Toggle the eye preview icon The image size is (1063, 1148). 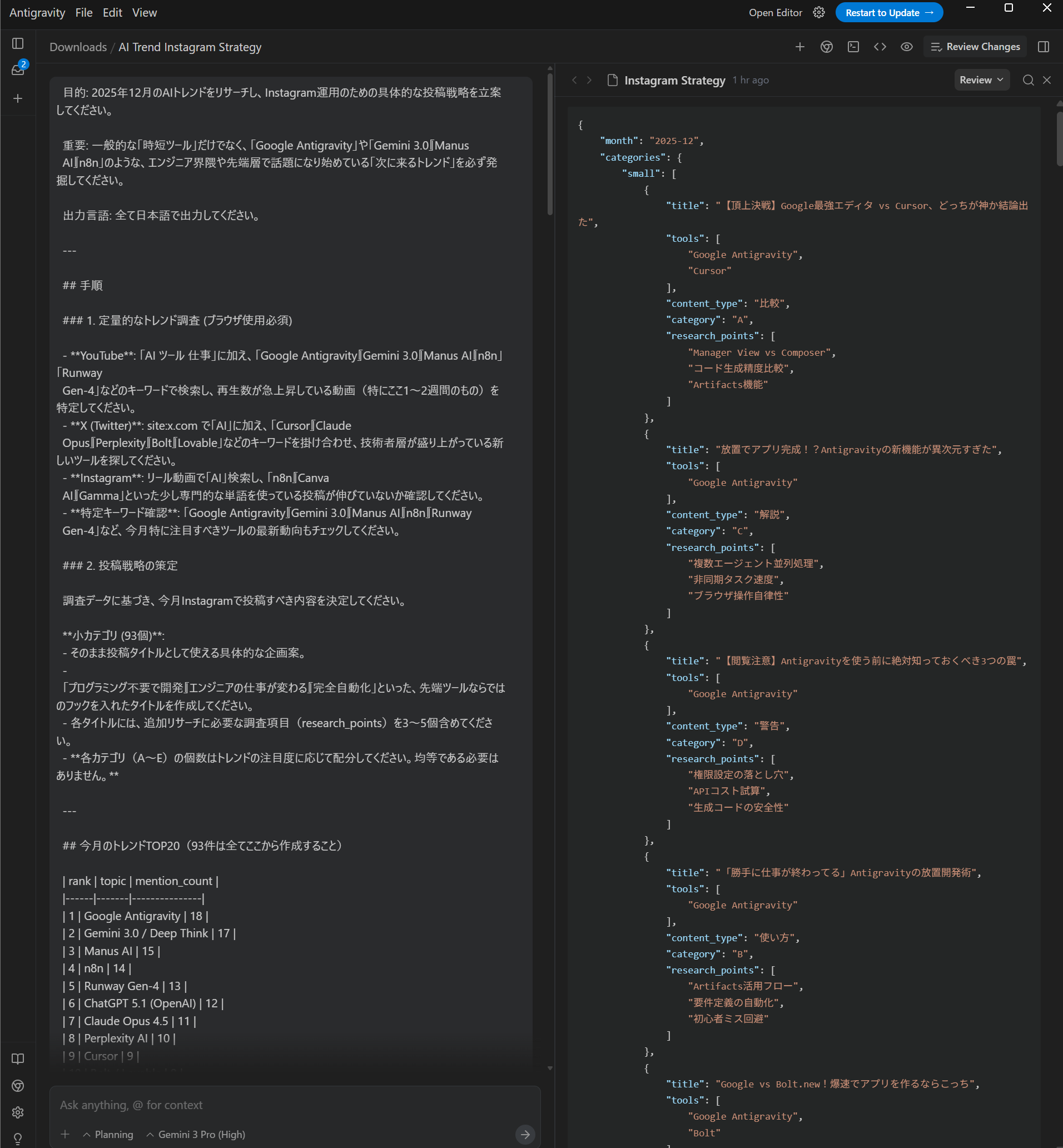click(x=907, y=47)
